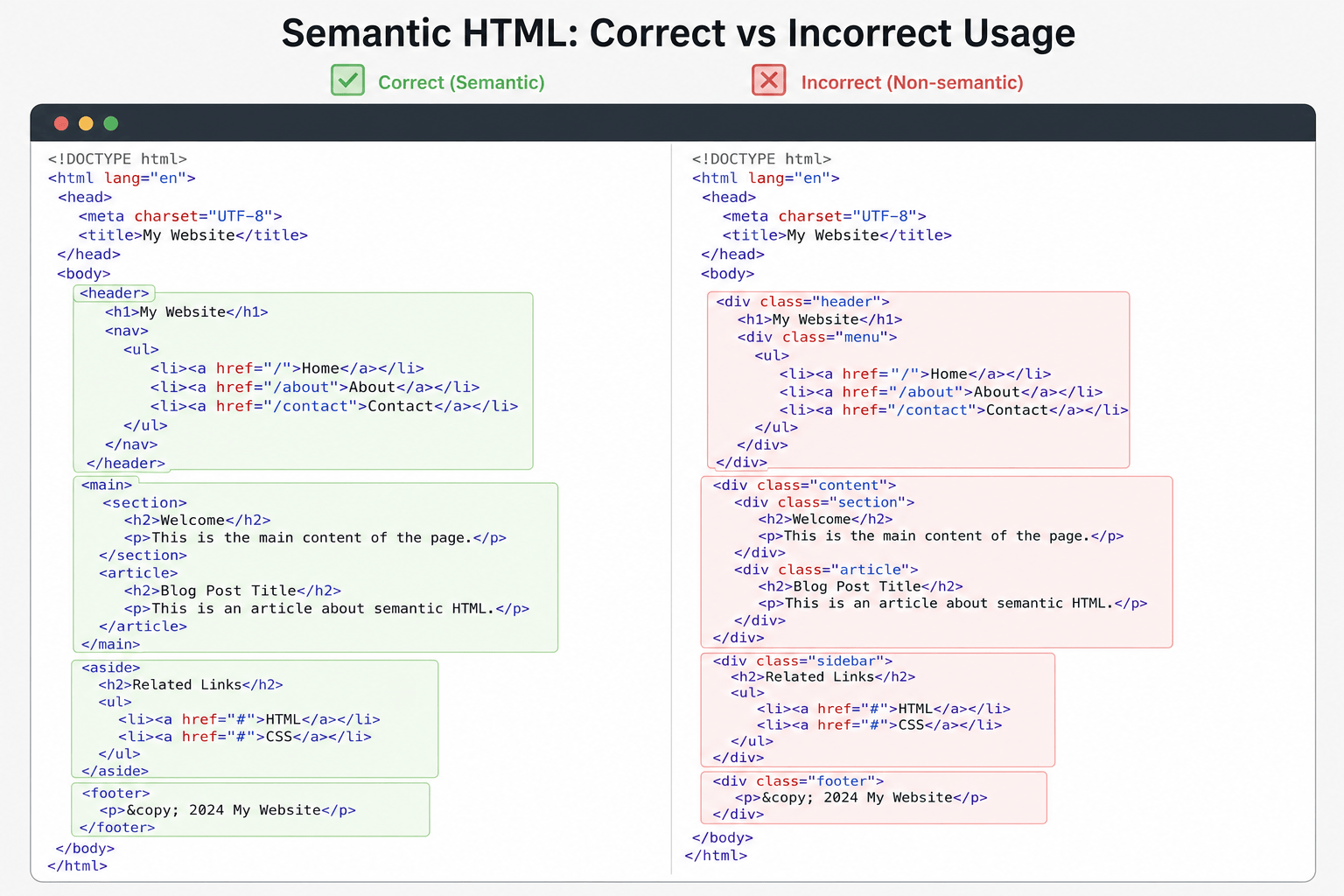1344x896 pixels.
Task: Click the opening <main> tag line
Action: click(107, 485)
